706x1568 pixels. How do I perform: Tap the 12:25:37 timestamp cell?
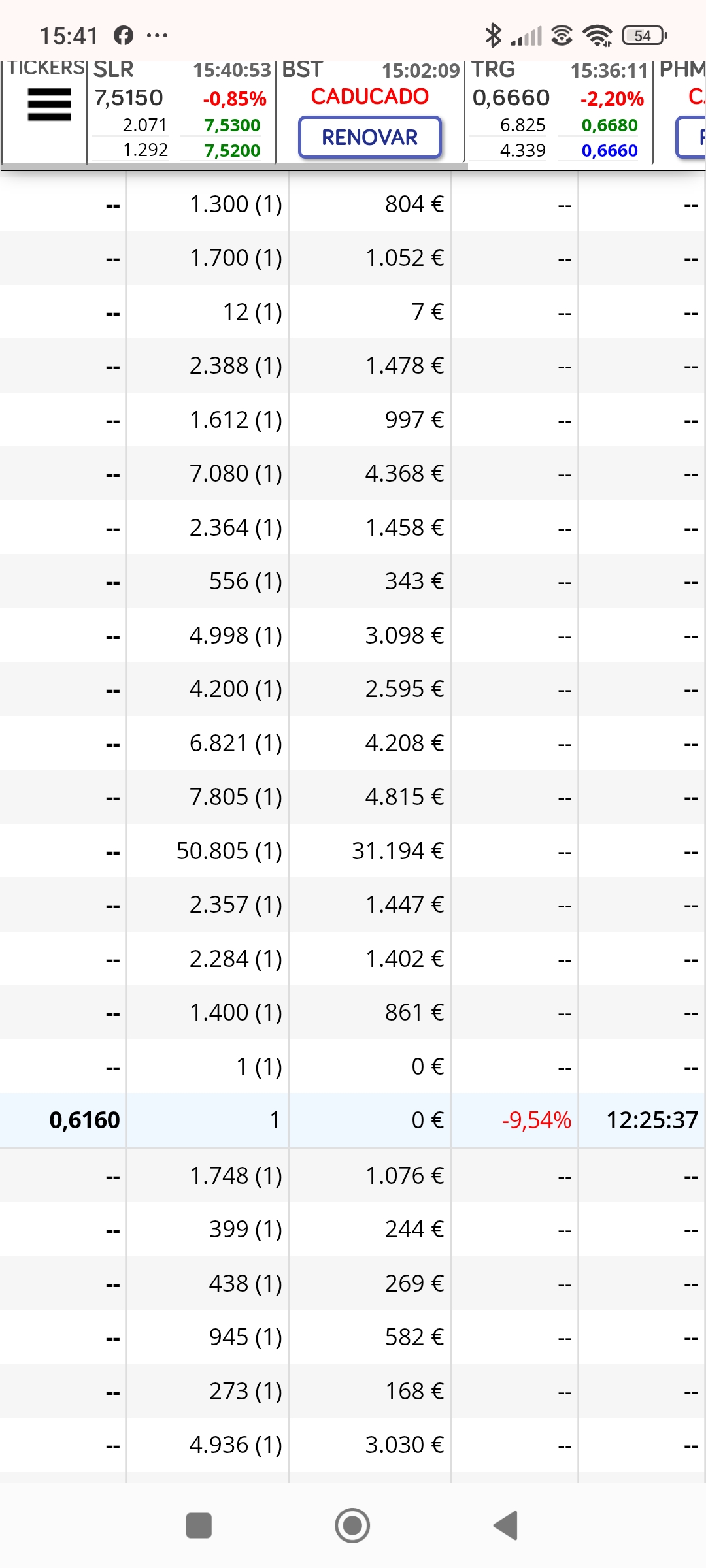tap(652, 1120)
